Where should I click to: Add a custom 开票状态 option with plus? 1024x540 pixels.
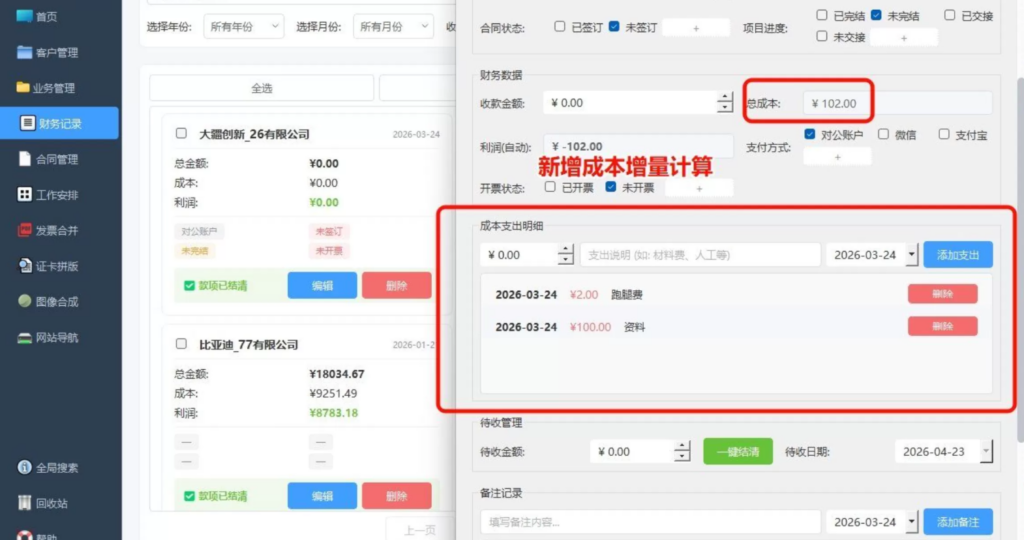click(x=699, y=188)
